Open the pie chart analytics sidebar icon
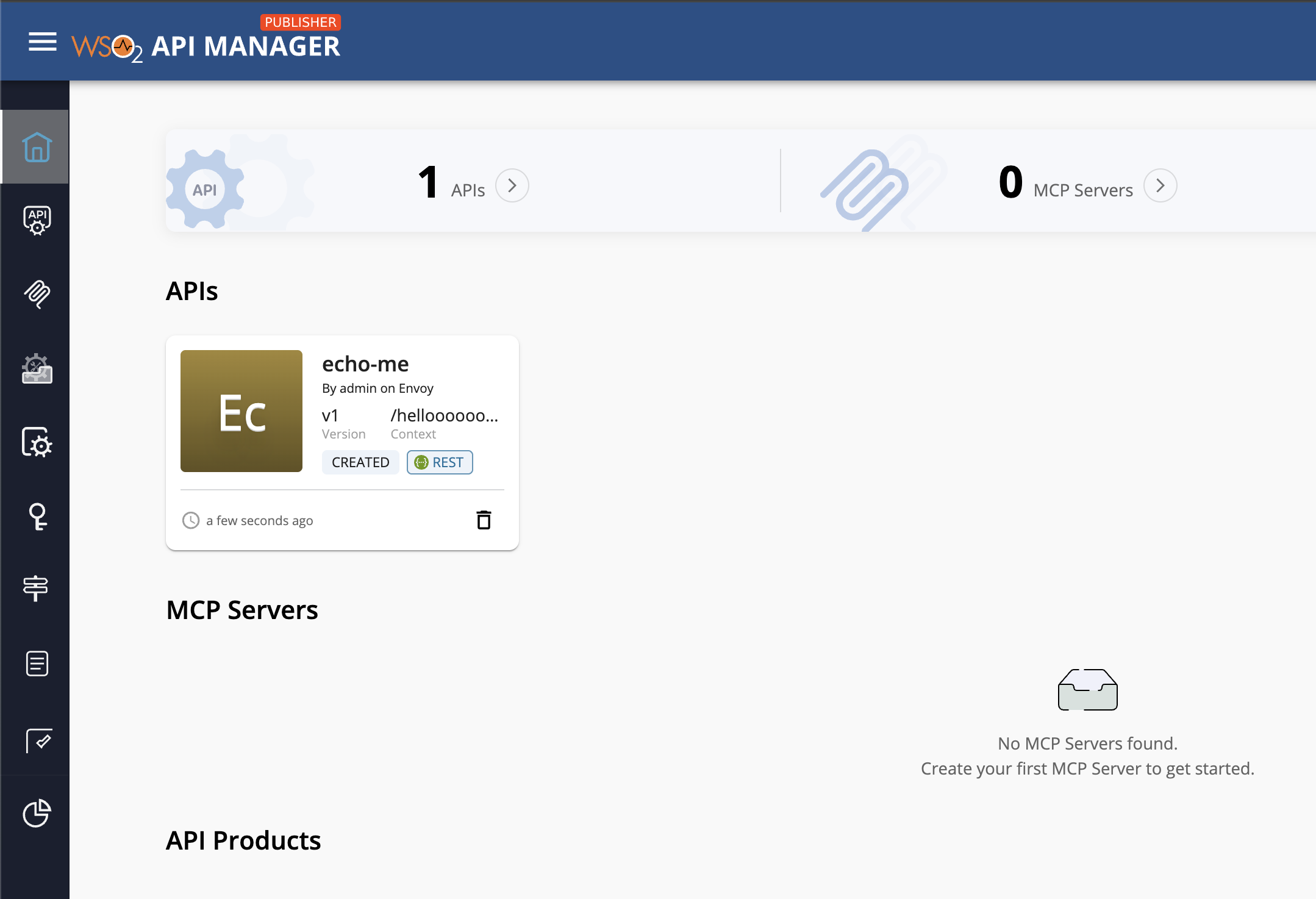The height and width of the screenshot is (899, 1316). pos(37,813)
